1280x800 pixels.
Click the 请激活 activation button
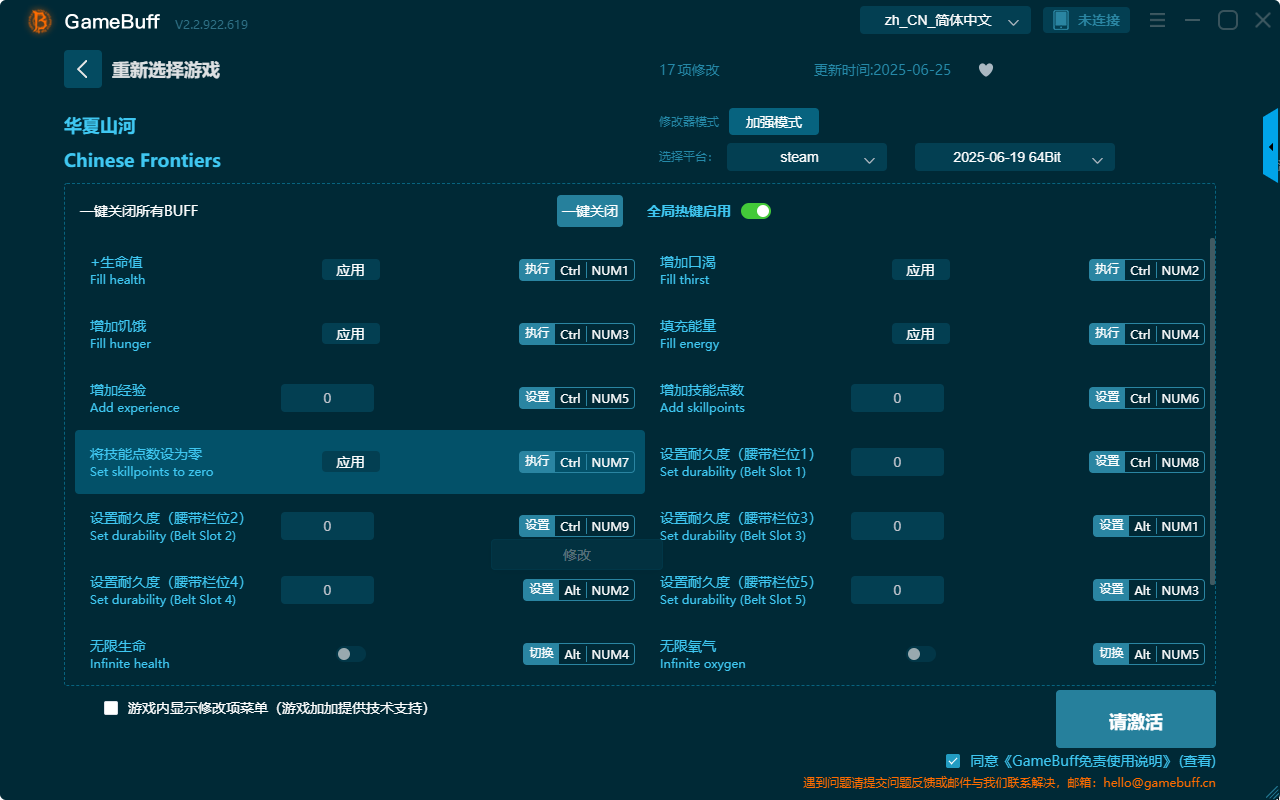pos(1135,718)
